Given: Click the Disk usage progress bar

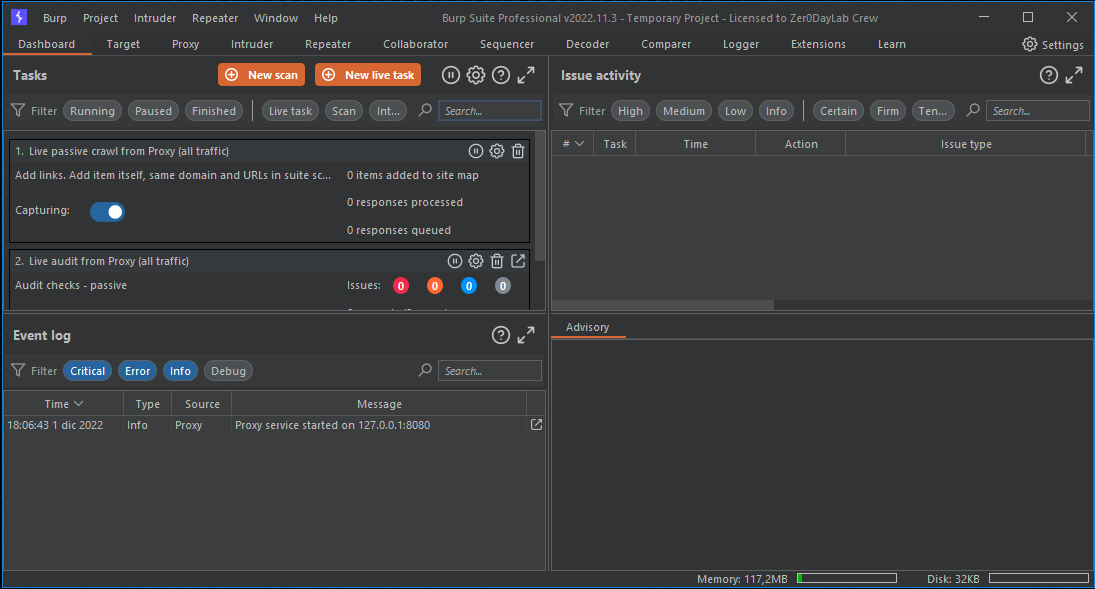Looking at the screenshot, I should [1038, 579].
